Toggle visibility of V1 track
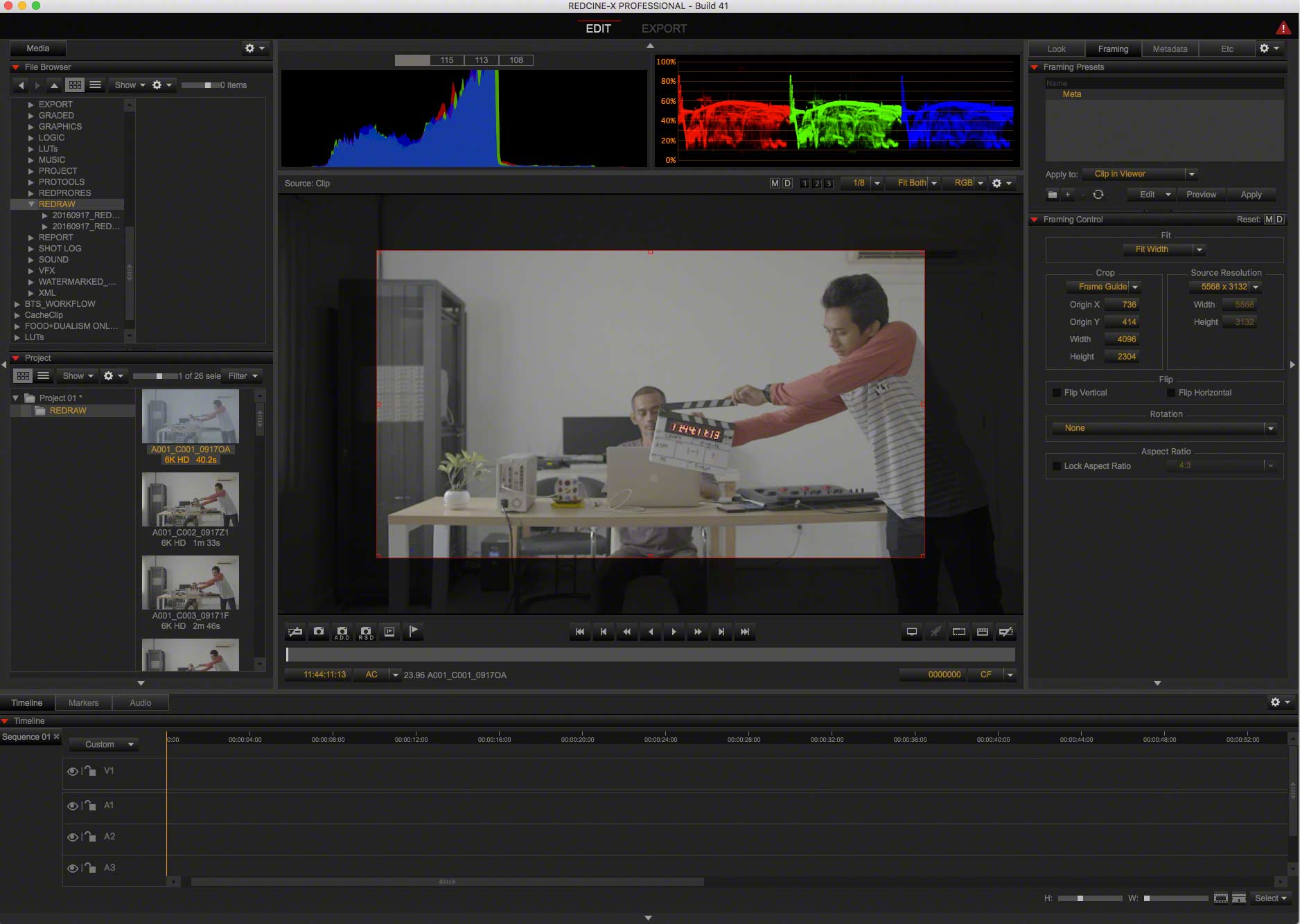Screen dimensions: 1300x924 [72, 771]
